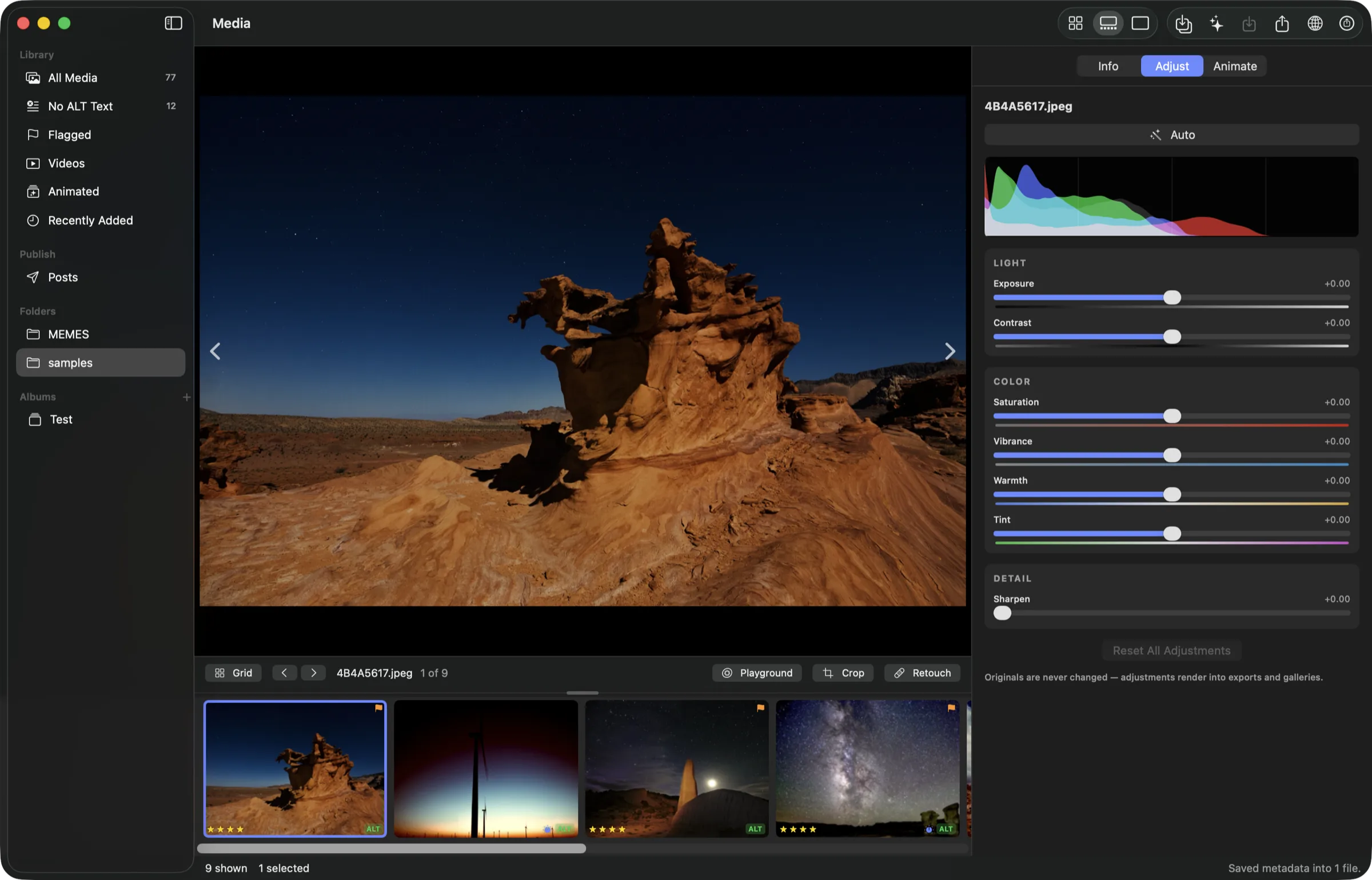Click 'Saved metadata into 1 file.' status
This screenshot has width=1372, height=880.
tap(1294, 868)
